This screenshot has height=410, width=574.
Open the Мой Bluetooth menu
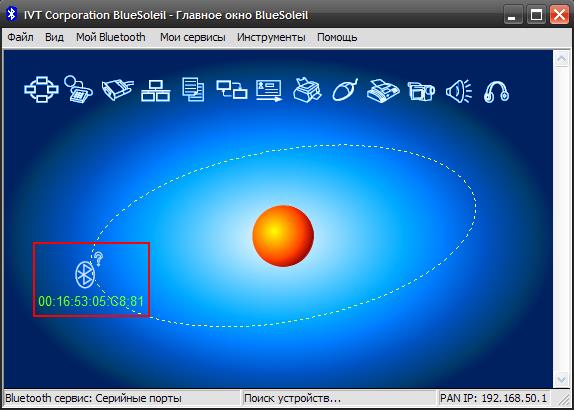coord(111,37)
